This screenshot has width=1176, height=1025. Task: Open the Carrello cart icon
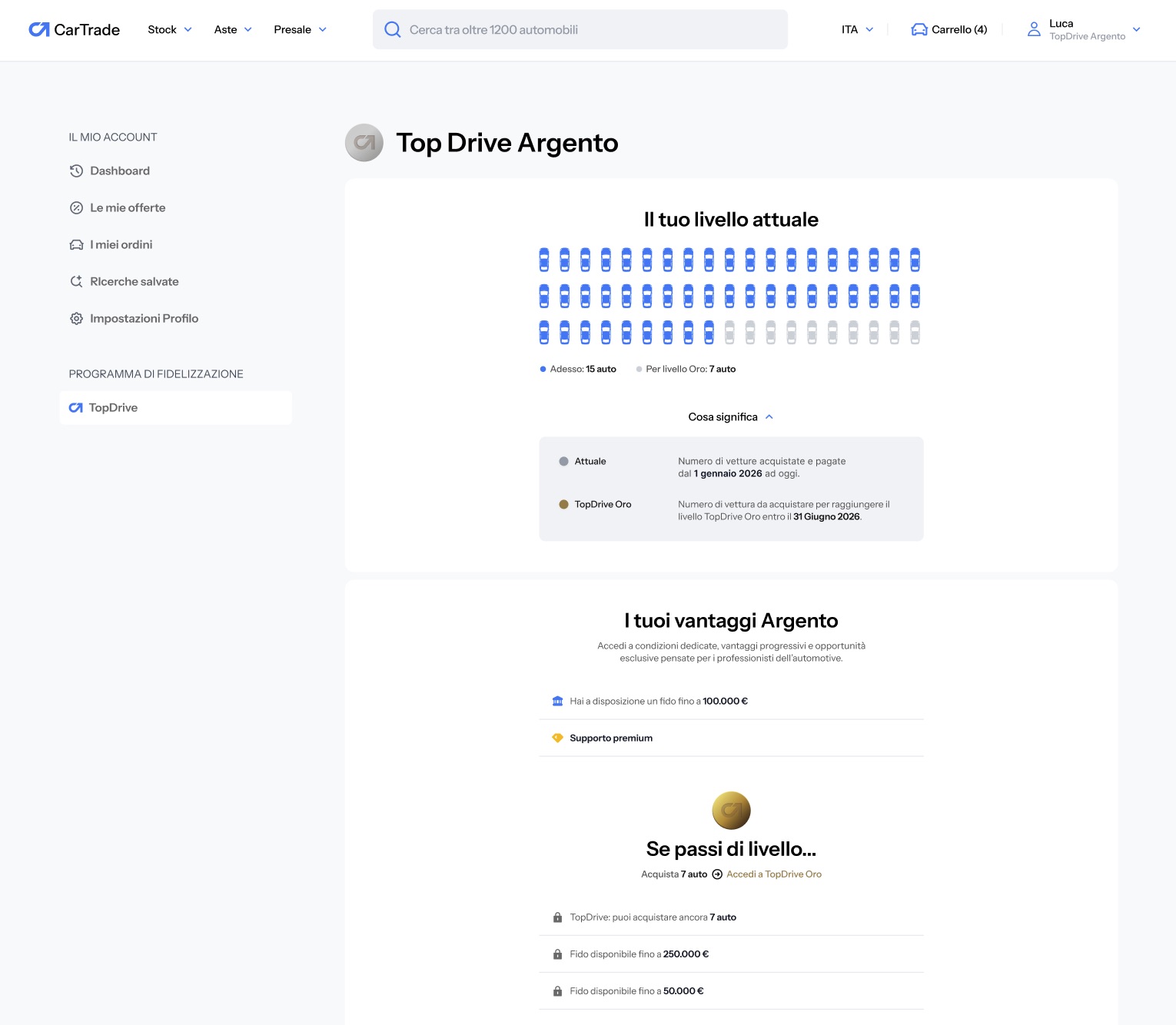click(919, 28)
